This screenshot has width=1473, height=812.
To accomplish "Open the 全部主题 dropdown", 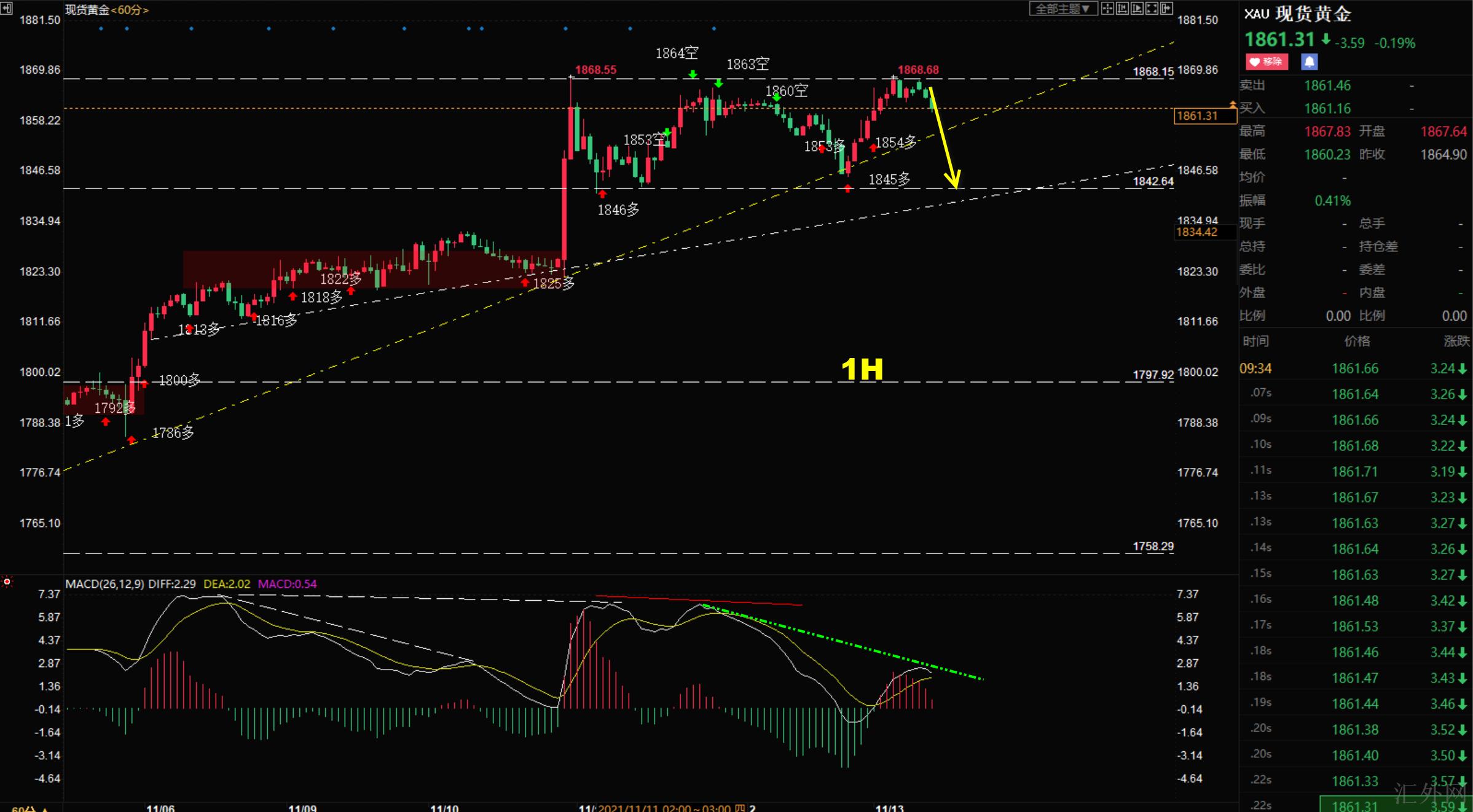I will [1063, 9].
